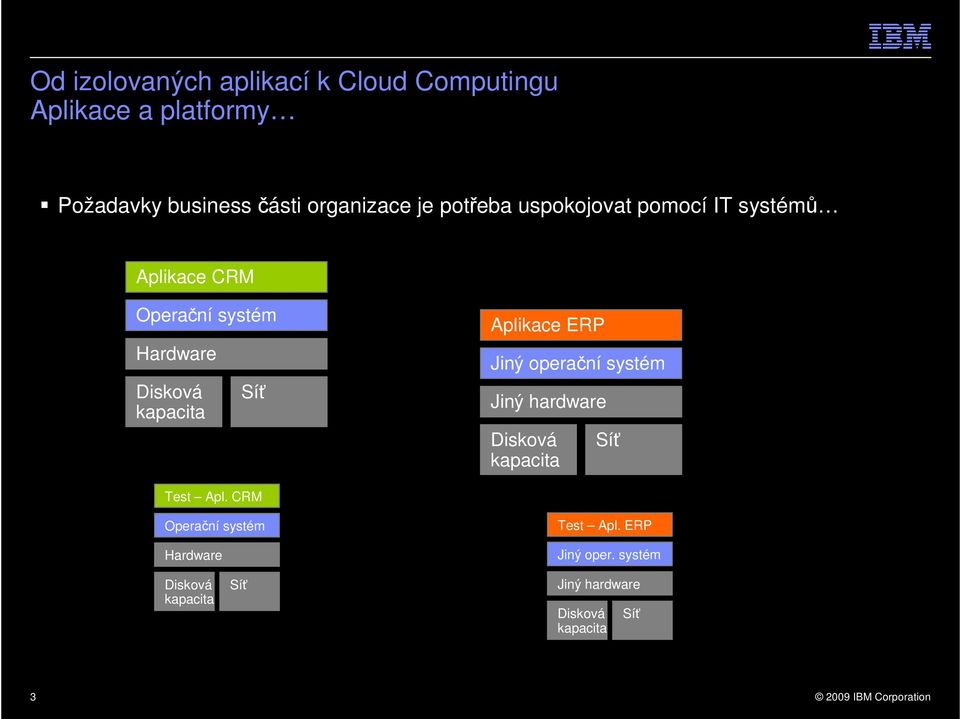The height and width of the screenshot is (719, 960).
Task: Select "Disková kapacita" box in Test ERP stack
Action: [577, 620]
